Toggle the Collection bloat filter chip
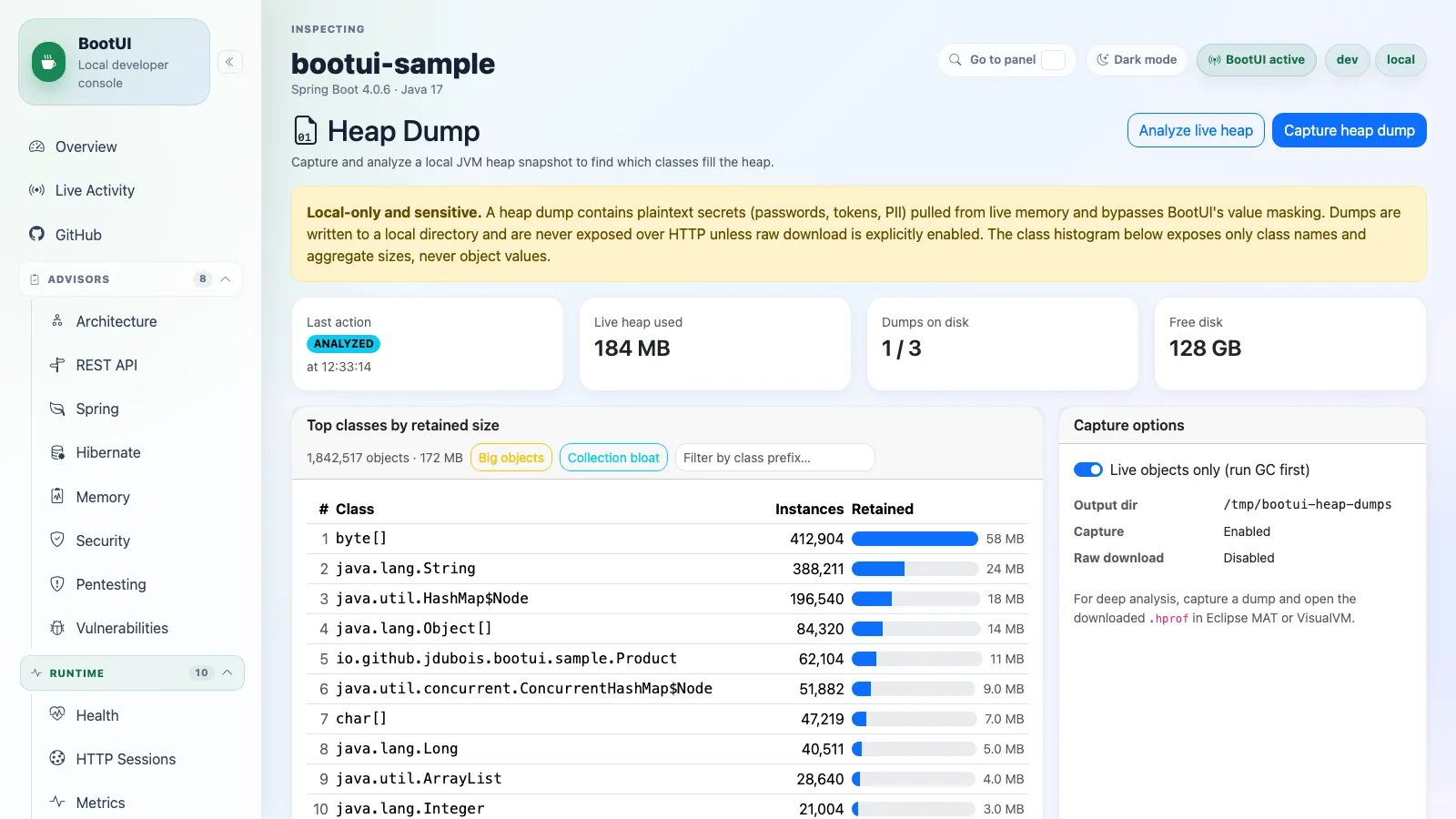 point(613,458)
